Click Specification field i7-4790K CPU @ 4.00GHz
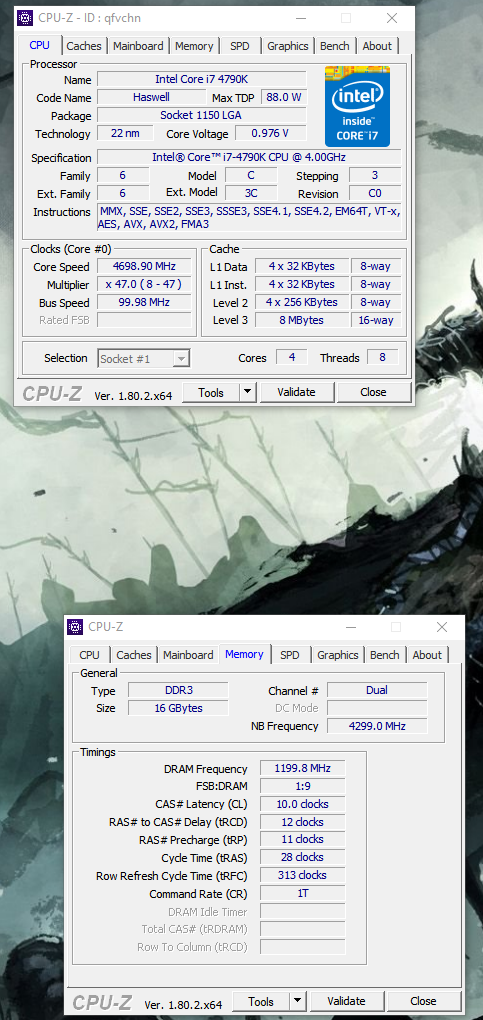The width and height of the screenshot is (483, 1020). [249, 157]
